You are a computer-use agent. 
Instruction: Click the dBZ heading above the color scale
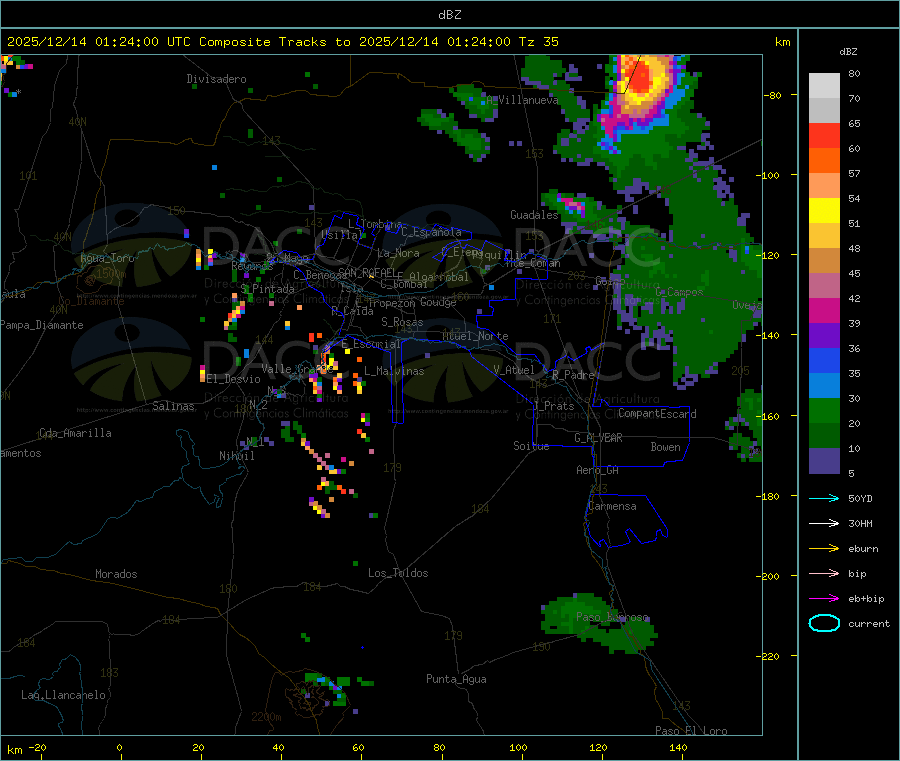tap(848, 52)
